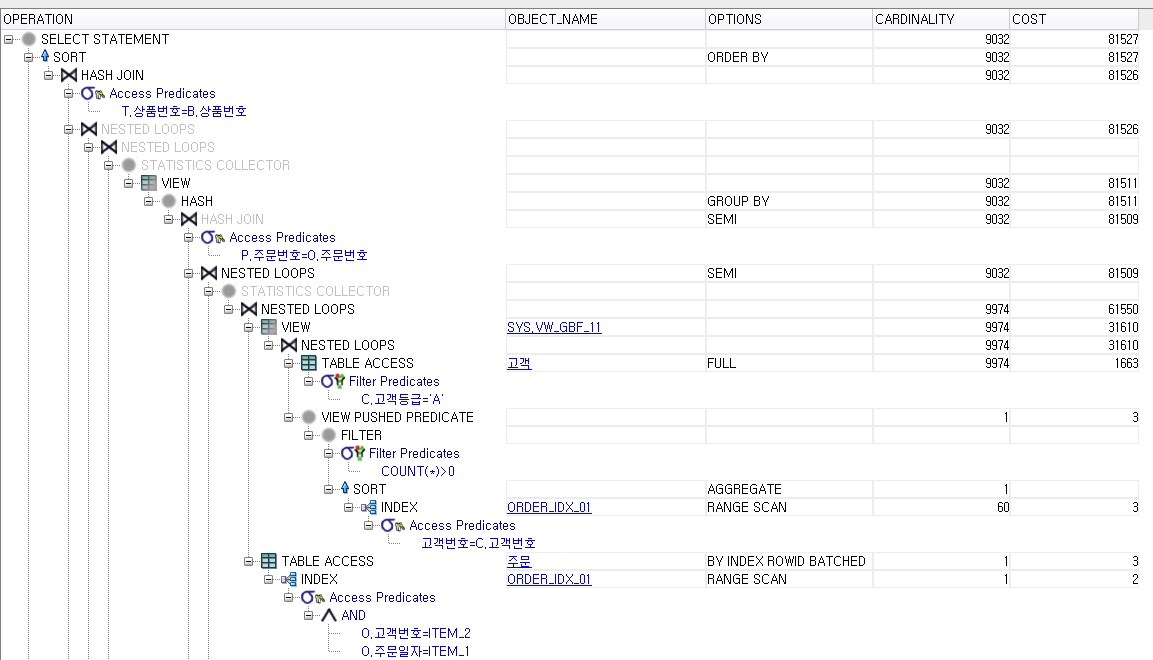The image size is (1153, 660).
Task: Select second grayed STATISTICS COLLECTOR row
Action: point(315,291)
